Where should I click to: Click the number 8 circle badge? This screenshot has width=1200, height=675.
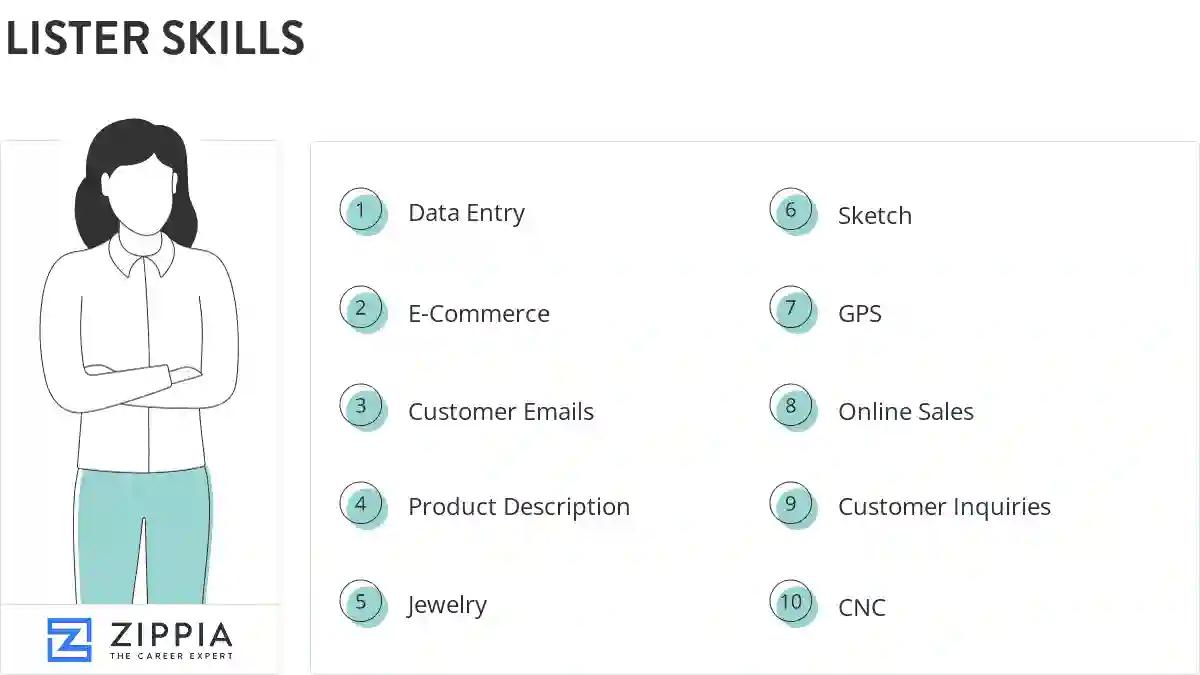791,407
